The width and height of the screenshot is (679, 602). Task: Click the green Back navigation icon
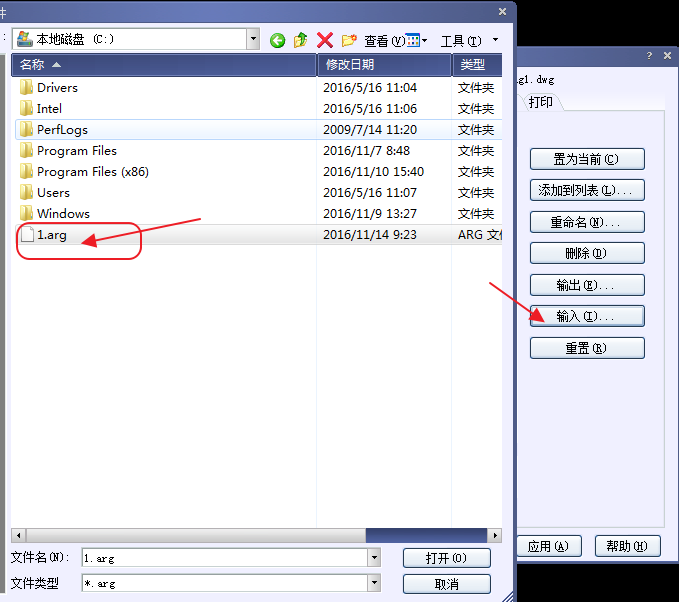pos(278,40)
